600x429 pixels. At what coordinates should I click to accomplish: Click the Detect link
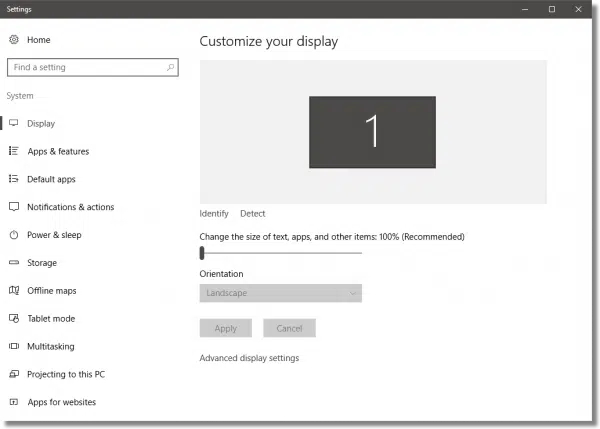(253, 214)
